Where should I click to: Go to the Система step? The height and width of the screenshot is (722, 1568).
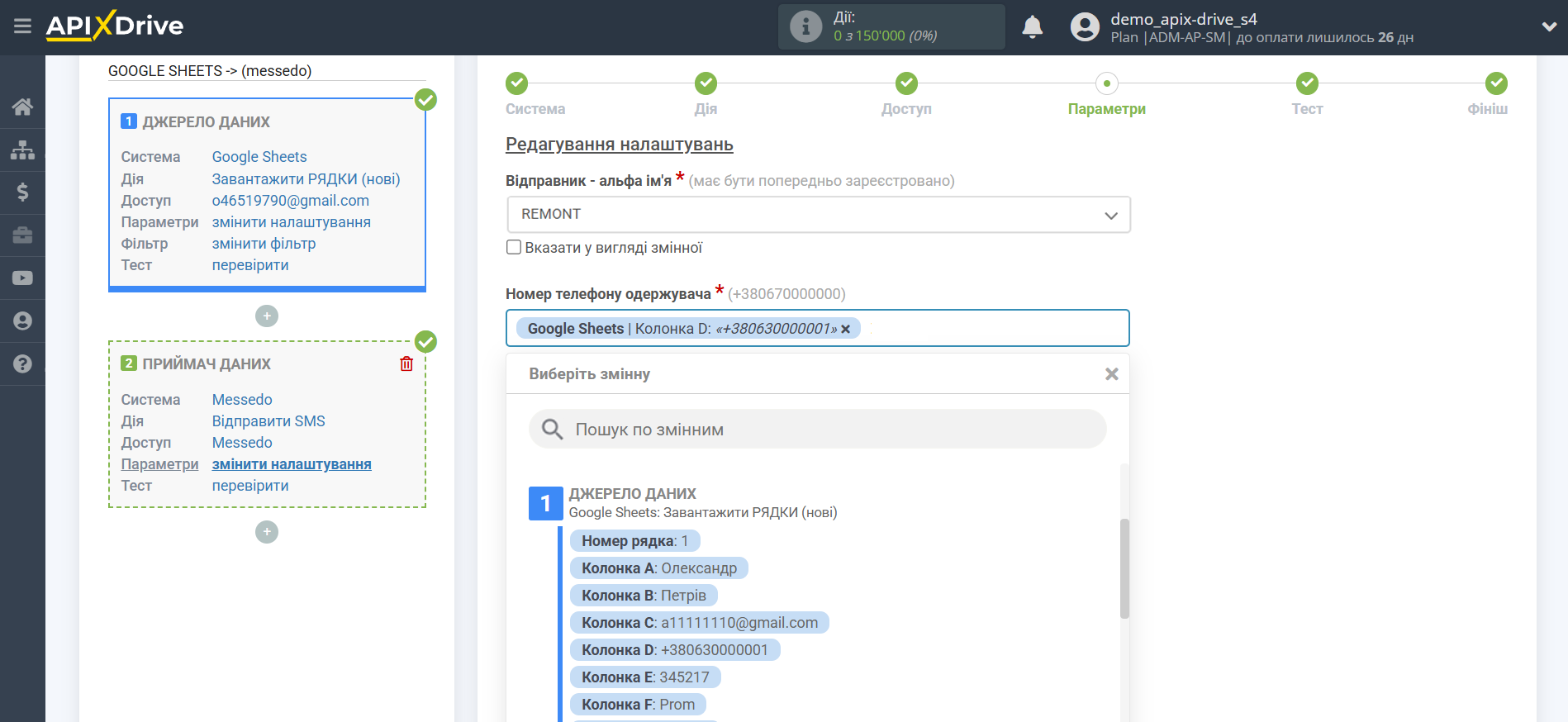(535, 95)
